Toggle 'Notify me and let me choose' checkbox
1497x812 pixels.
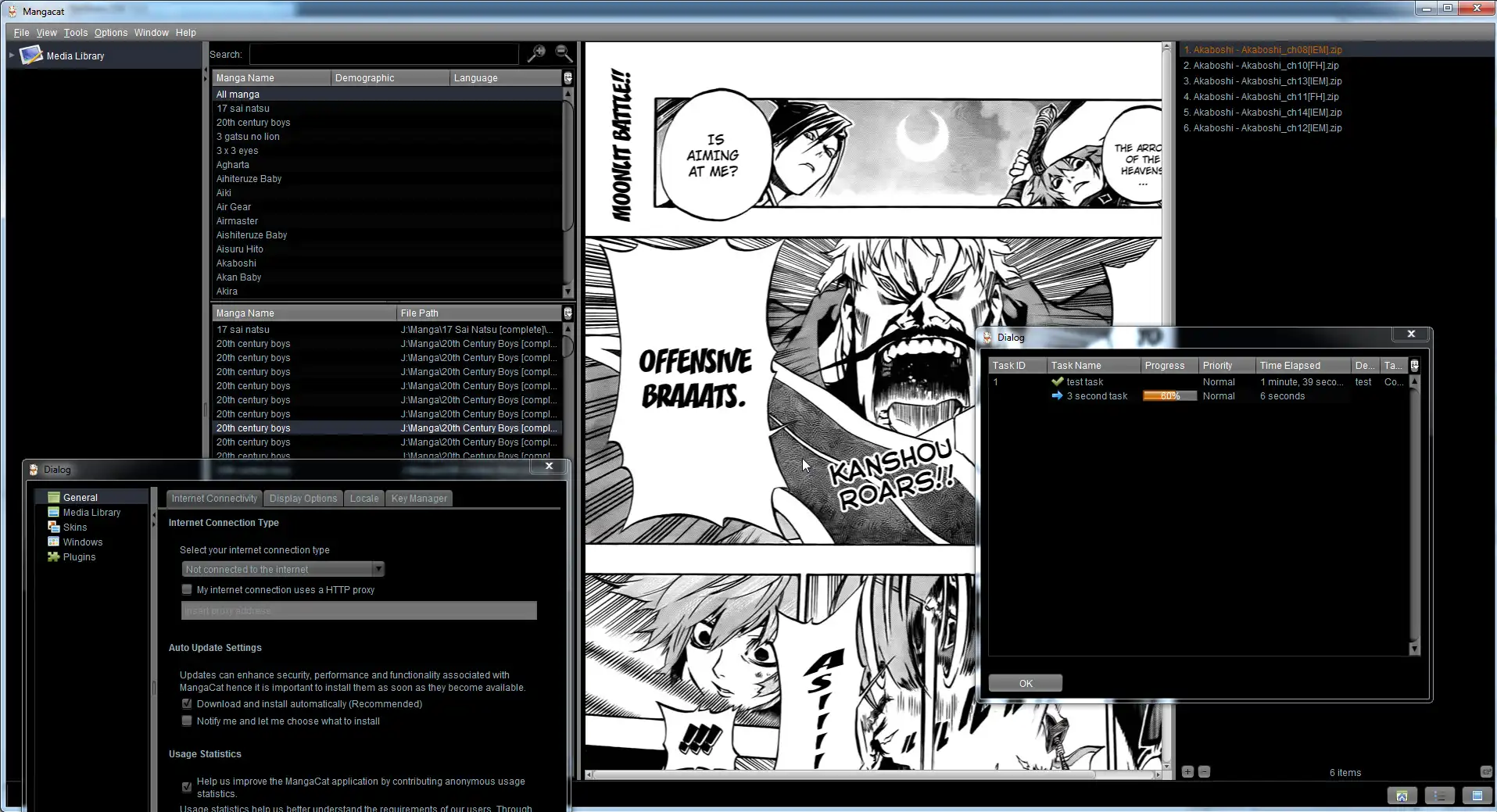187,721
